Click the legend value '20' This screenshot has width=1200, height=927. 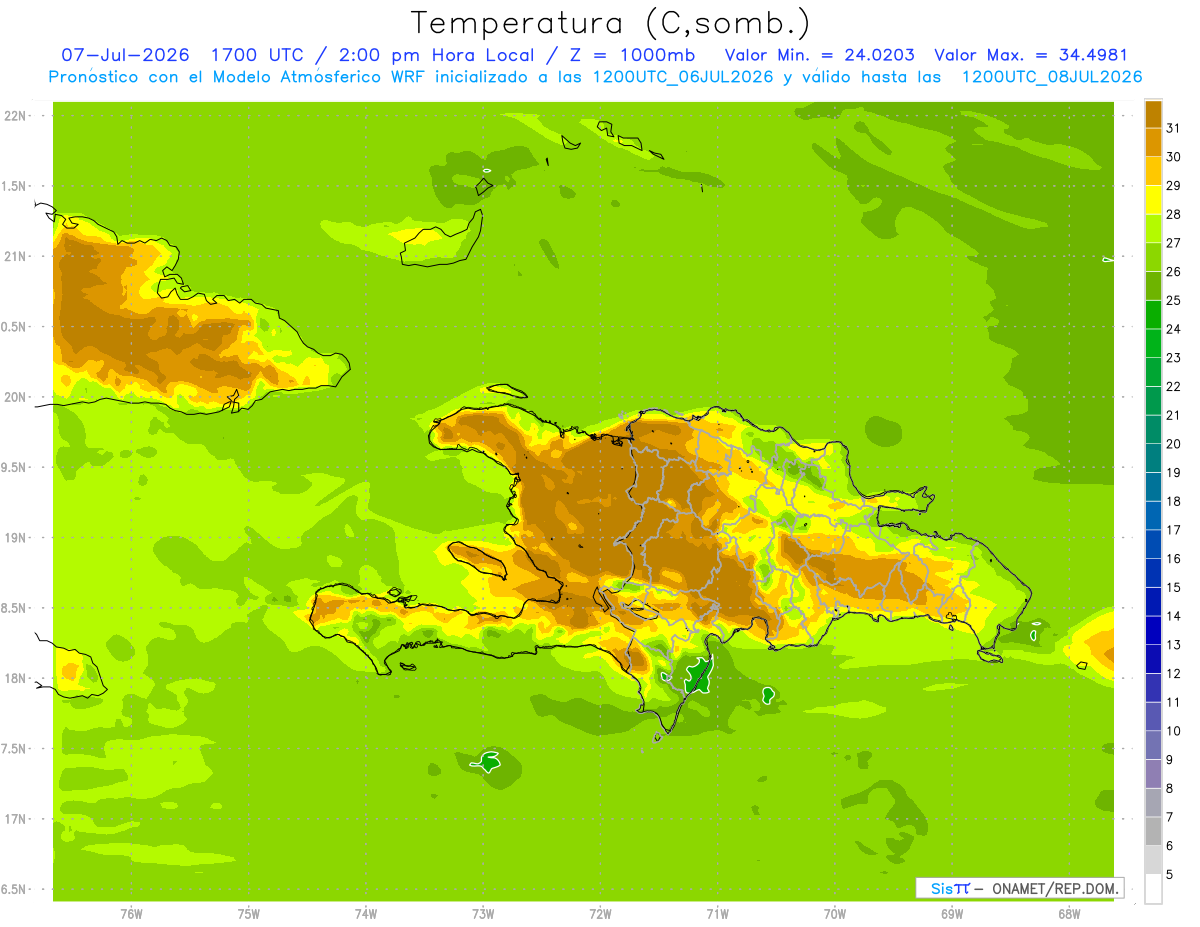pos(1173,444)
